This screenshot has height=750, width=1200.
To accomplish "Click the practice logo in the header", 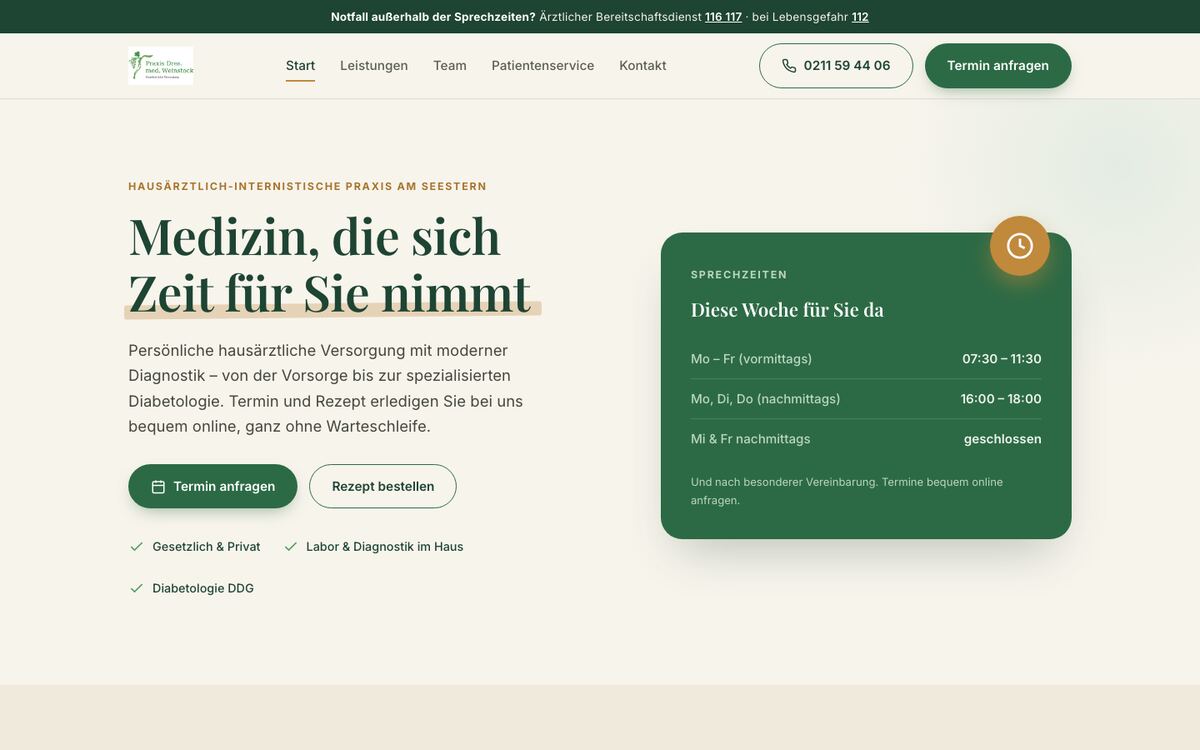I will 161,66.
